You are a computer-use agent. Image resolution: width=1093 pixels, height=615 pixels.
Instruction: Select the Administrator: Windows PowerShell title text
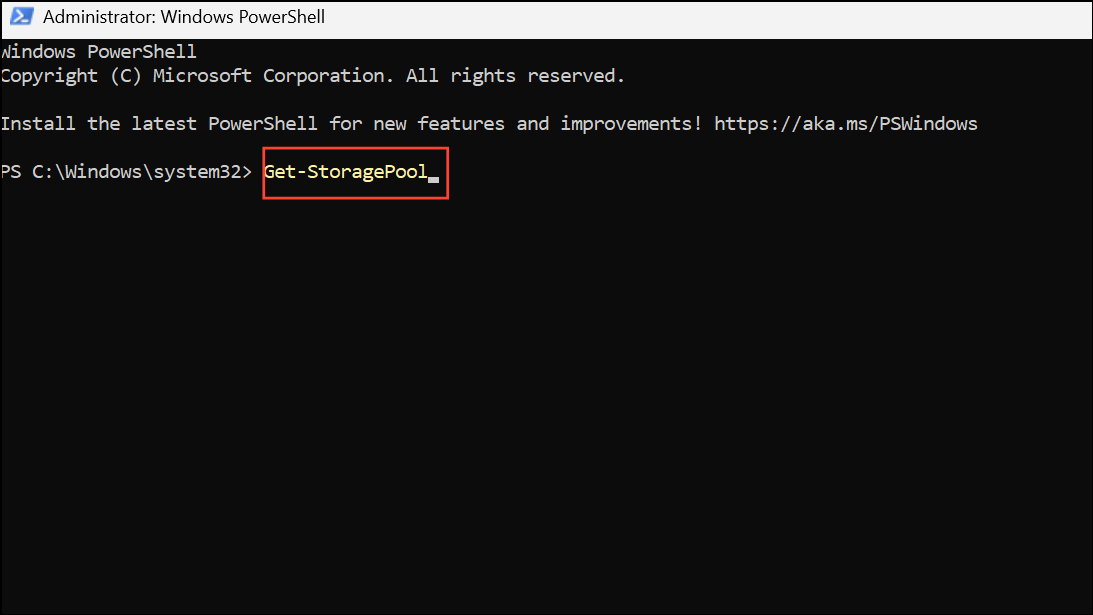[184, 17]
